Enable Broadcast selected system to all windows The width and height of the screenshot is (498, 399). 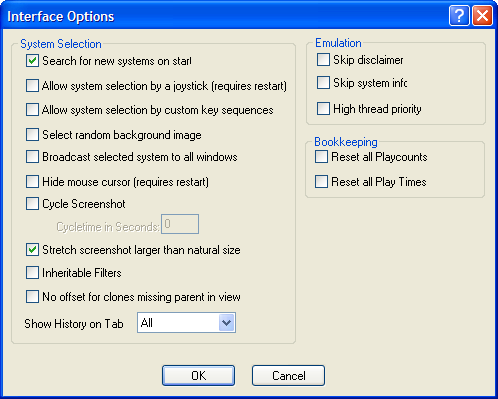pos(32,157)
